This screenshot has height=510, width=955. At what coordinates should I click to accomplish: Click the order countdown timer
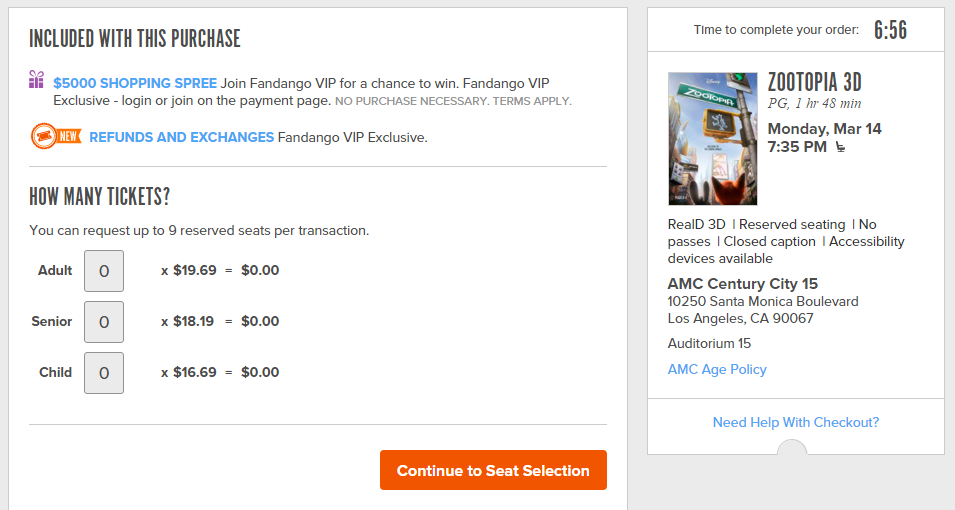890,30
